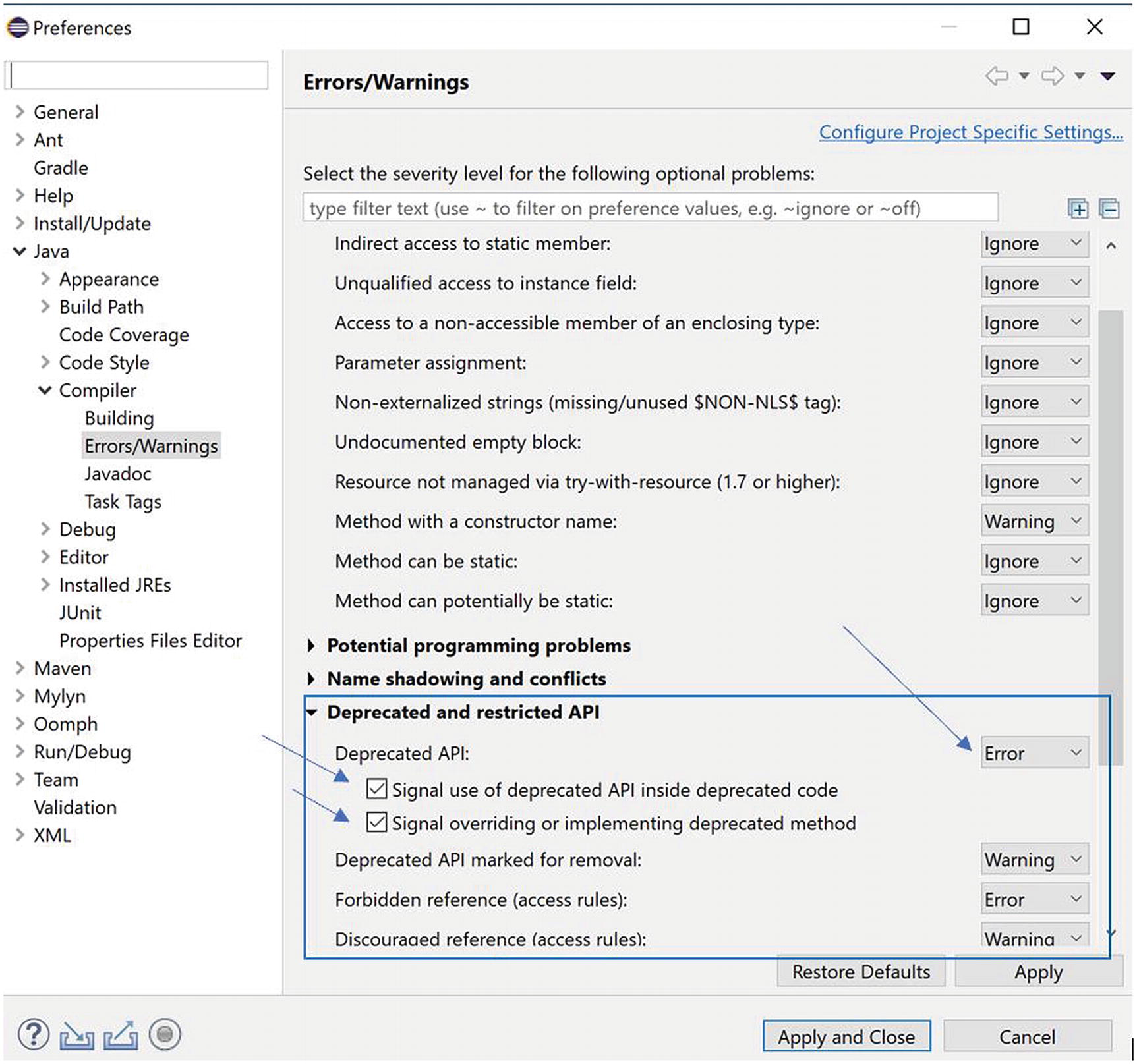Select Task Tags under Compiler

point(123,502)
